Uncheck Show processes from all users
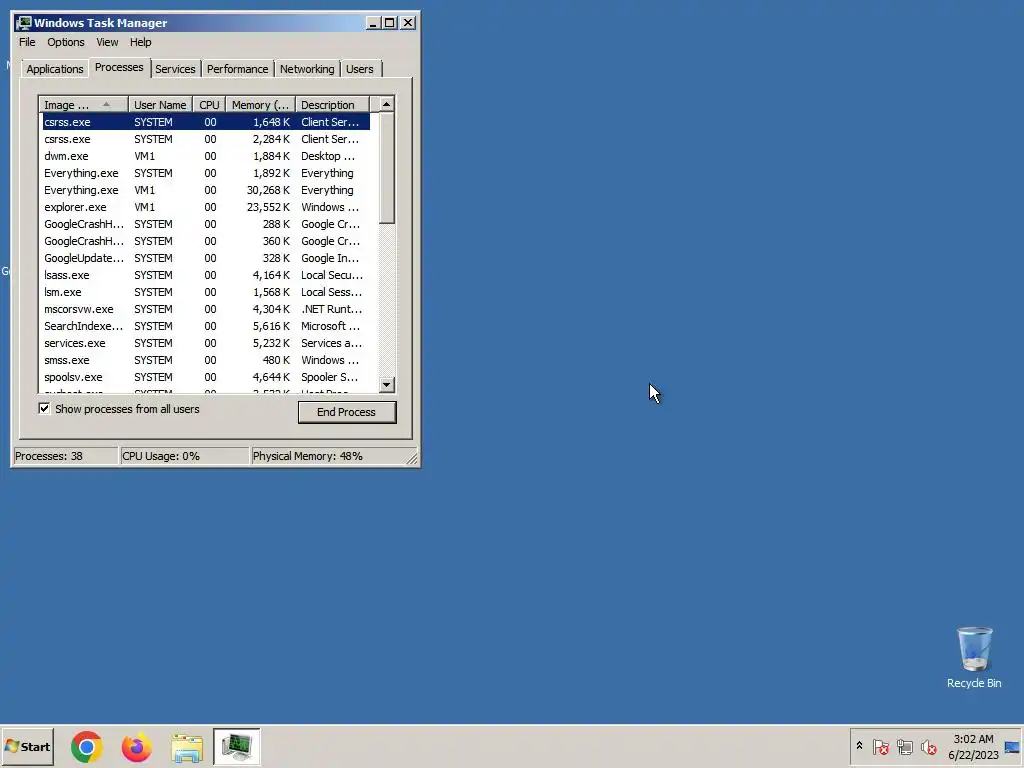 click(x=44, y=409)
